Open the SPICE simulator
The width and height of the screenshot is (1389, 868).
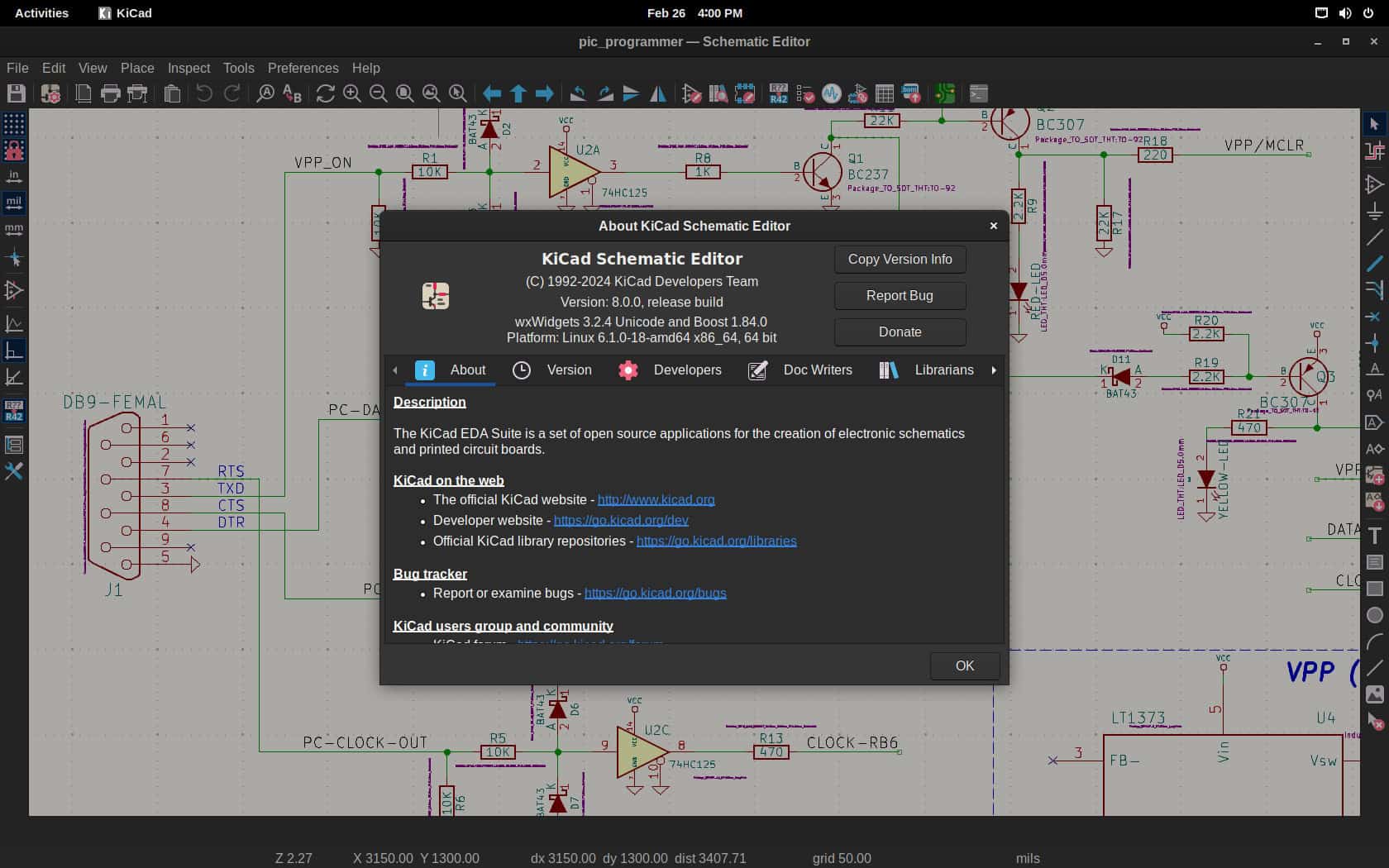pos(830,93)
